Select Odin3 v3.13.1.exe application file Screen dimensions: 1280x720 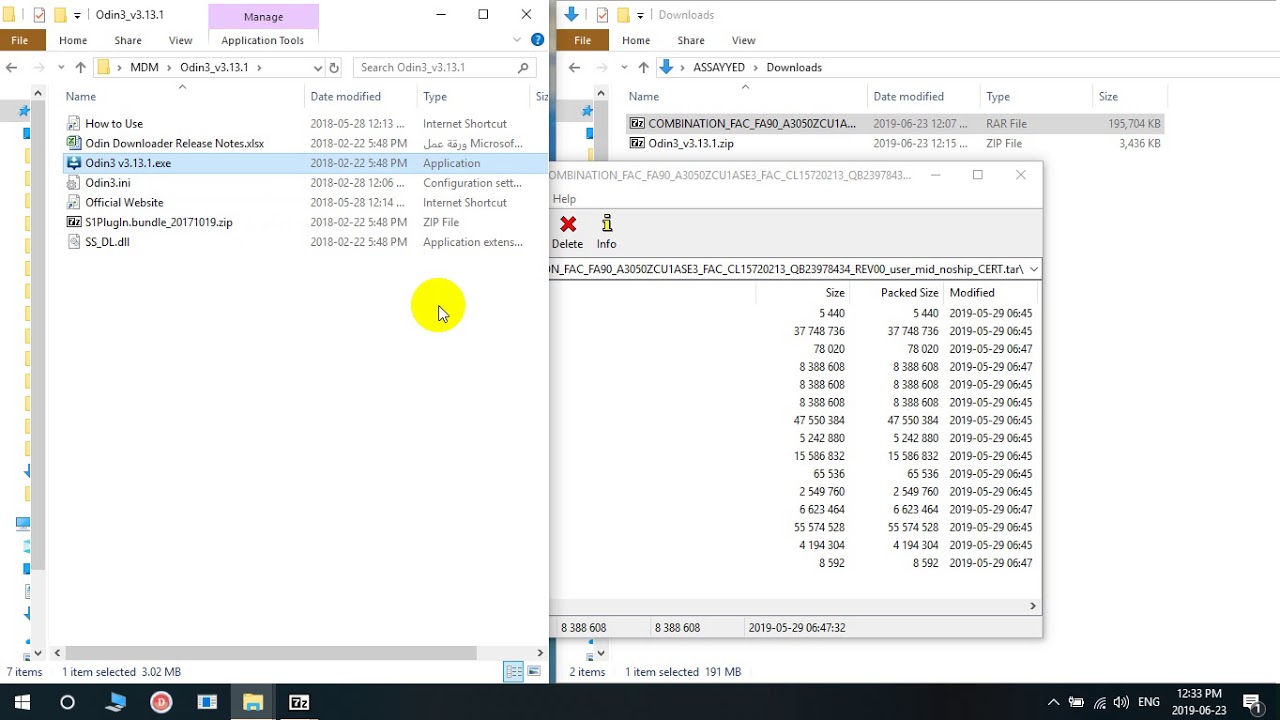306,163
